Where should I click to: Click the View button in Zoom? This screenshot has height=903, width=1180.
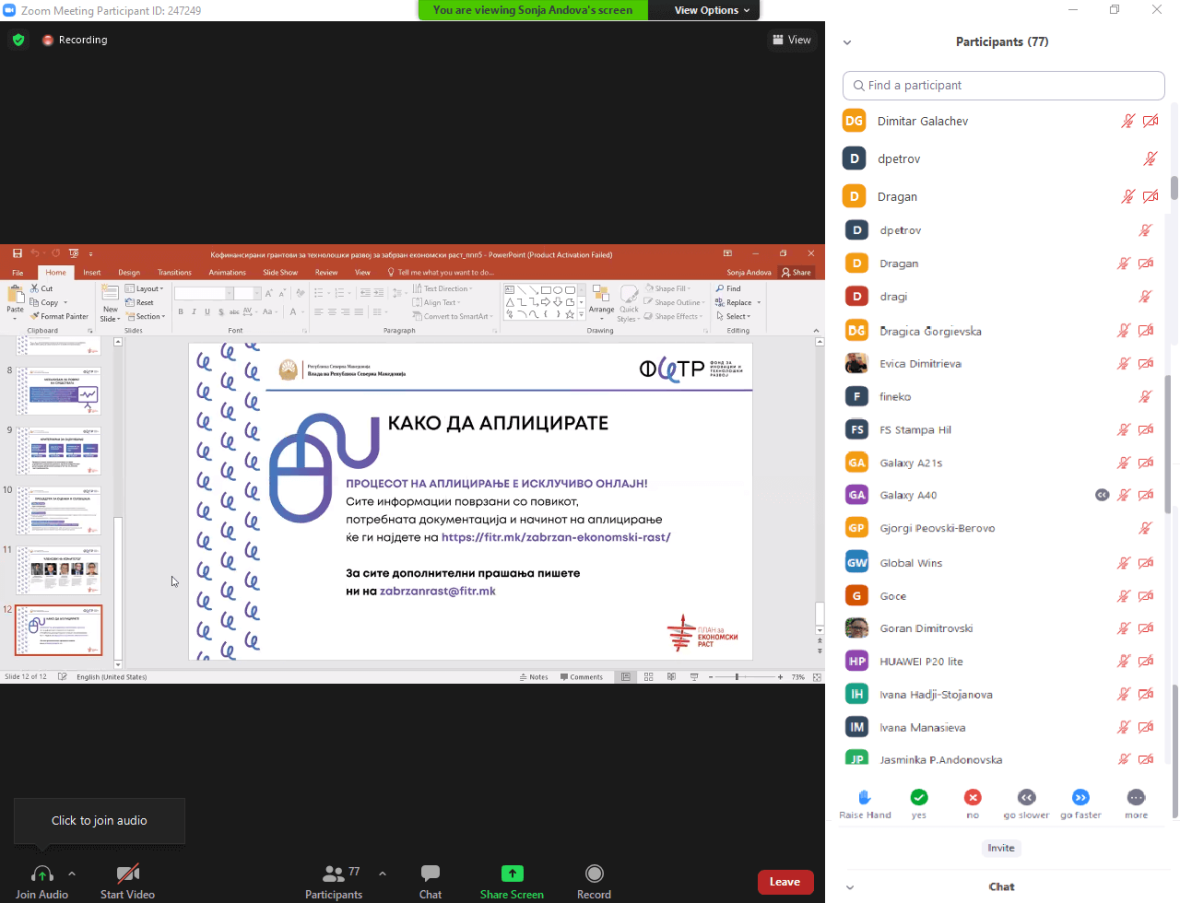pyautogui.click(x=792, y=40)
